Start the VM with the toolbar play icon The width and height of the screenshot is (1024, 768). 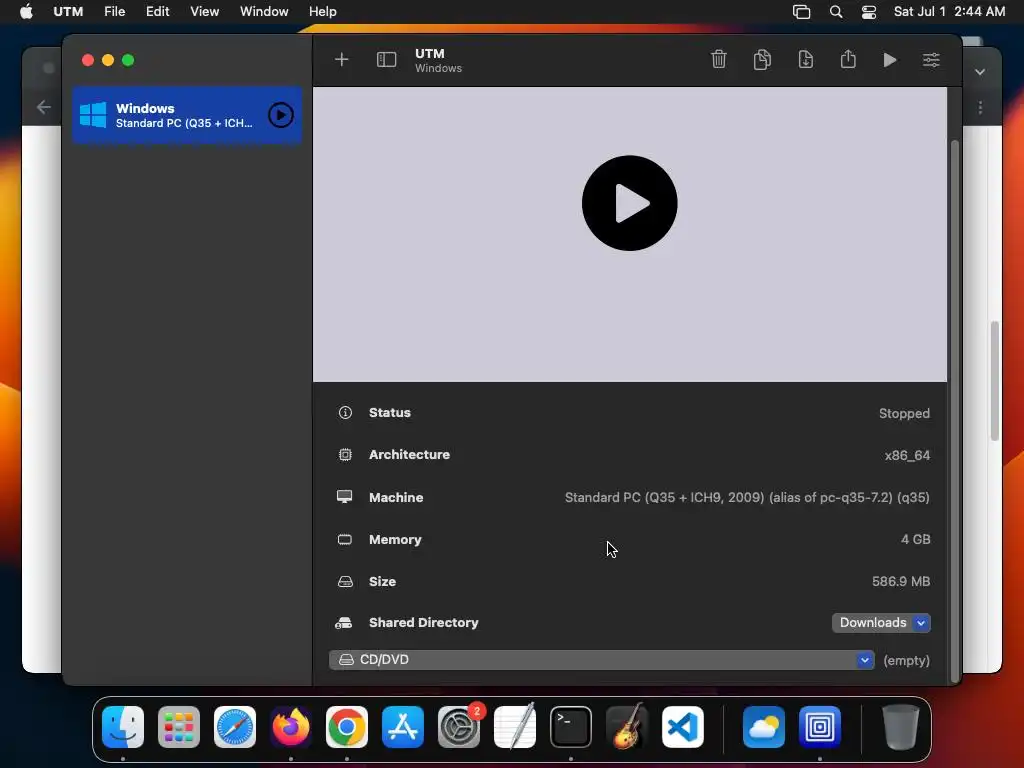[889, 60]
